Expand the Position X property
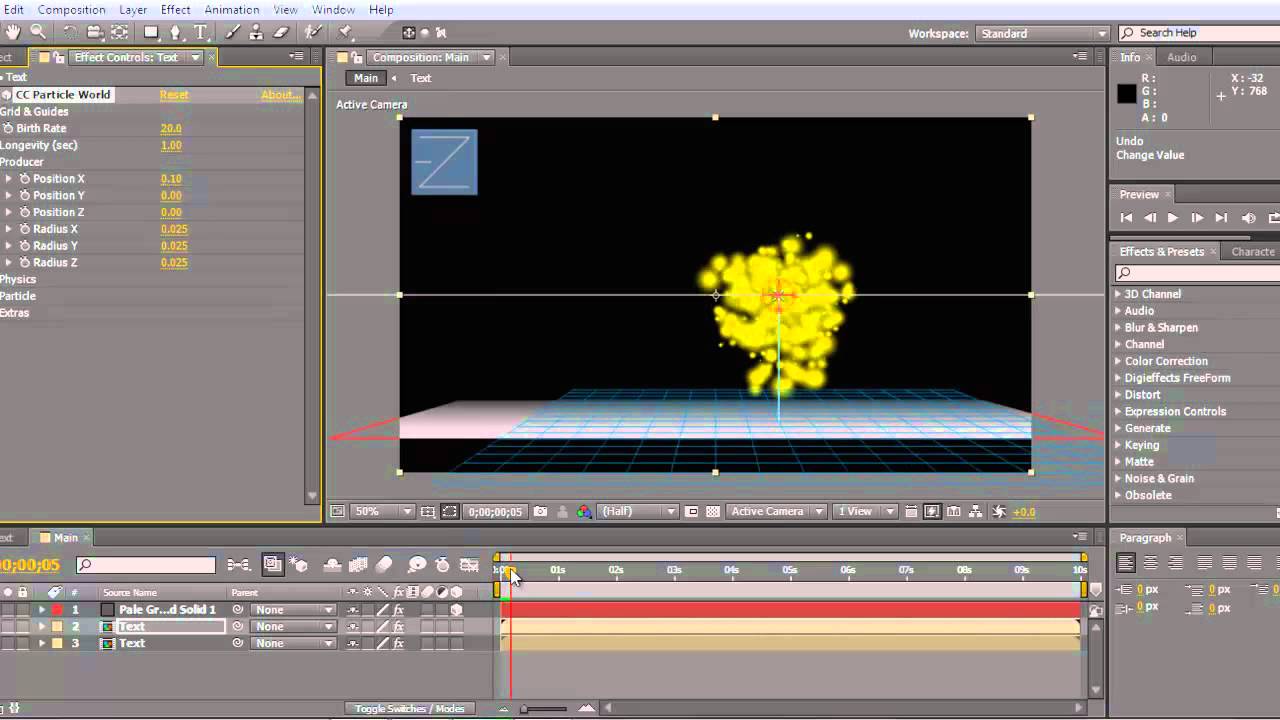Screen dimensions: 1280x720 [x=9, y=179]
